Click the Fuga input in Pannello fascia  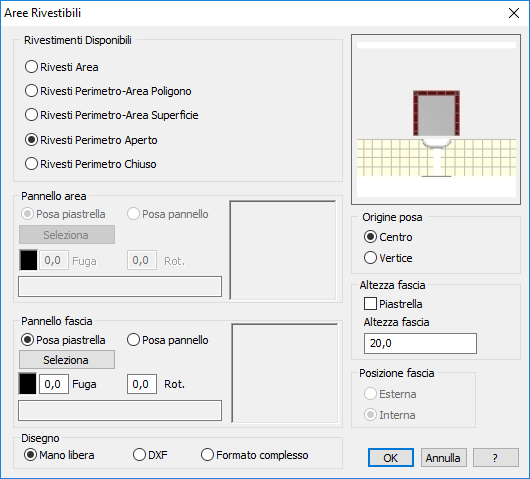point(54,384)
